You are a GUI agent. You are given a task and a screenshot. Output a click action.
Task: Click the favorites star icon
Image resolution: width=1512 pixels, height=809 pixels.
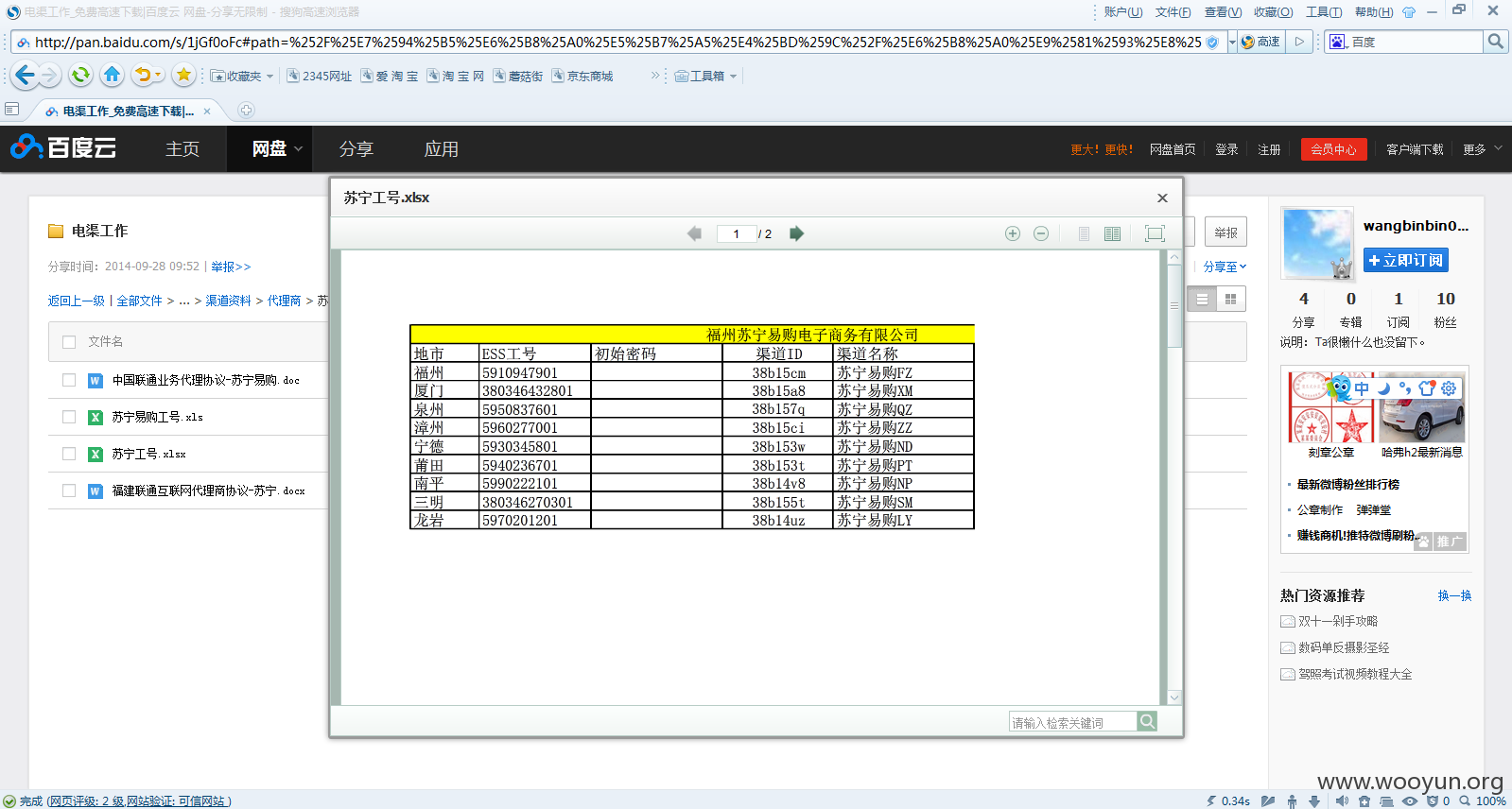click(x=184, y=75)
